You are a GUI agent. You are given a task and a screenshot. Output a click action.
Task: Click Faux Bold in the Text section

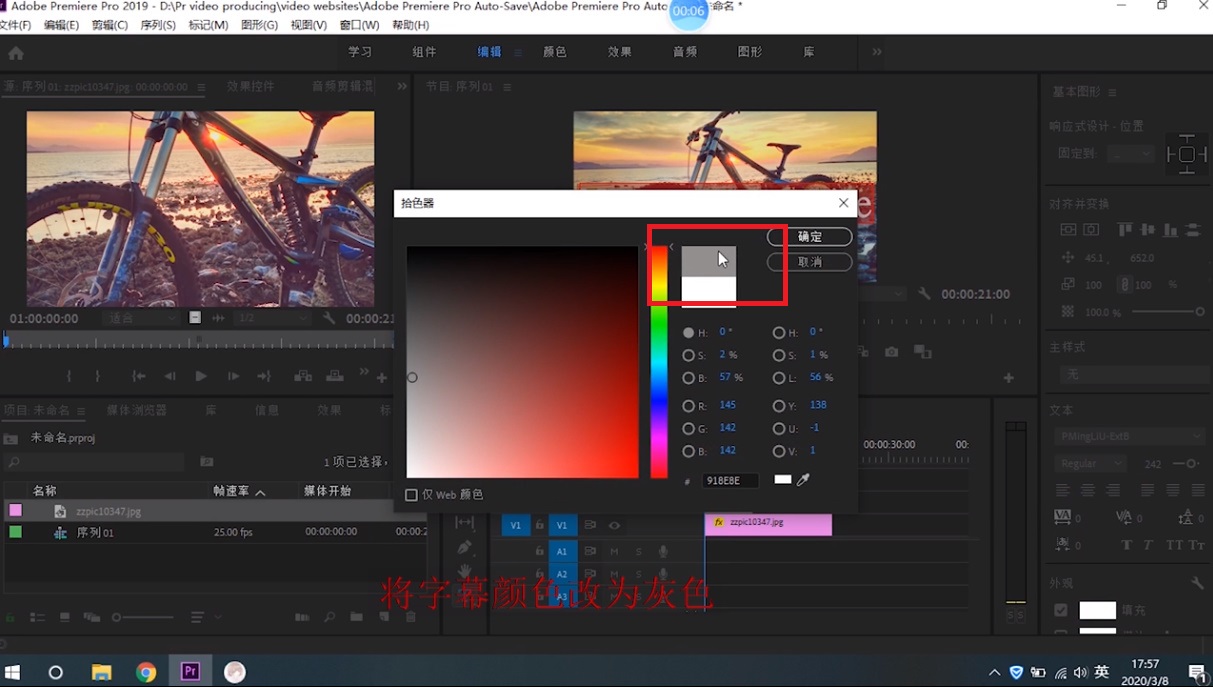[x=1126, y=545]
